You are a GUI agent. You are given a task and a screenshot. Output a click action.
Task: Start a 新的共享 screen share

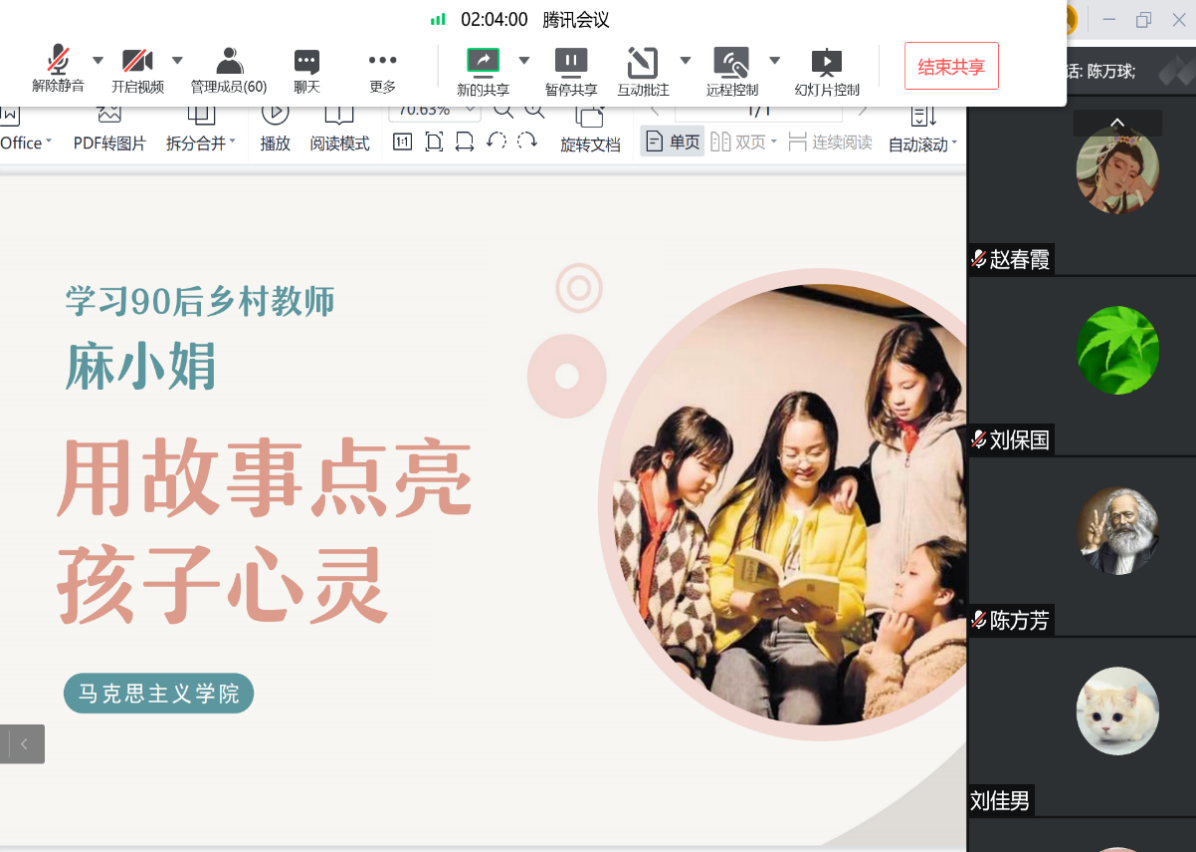pos(483,62)
